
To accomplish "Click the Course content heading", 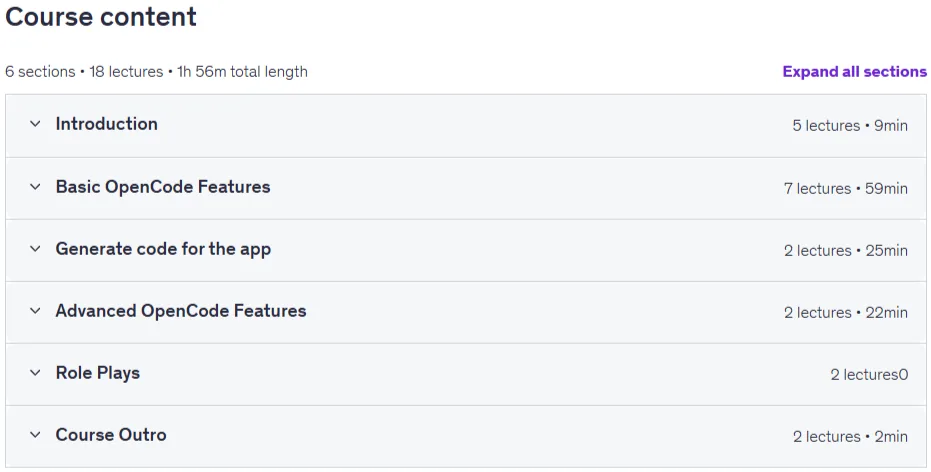I will pos(101,17).
